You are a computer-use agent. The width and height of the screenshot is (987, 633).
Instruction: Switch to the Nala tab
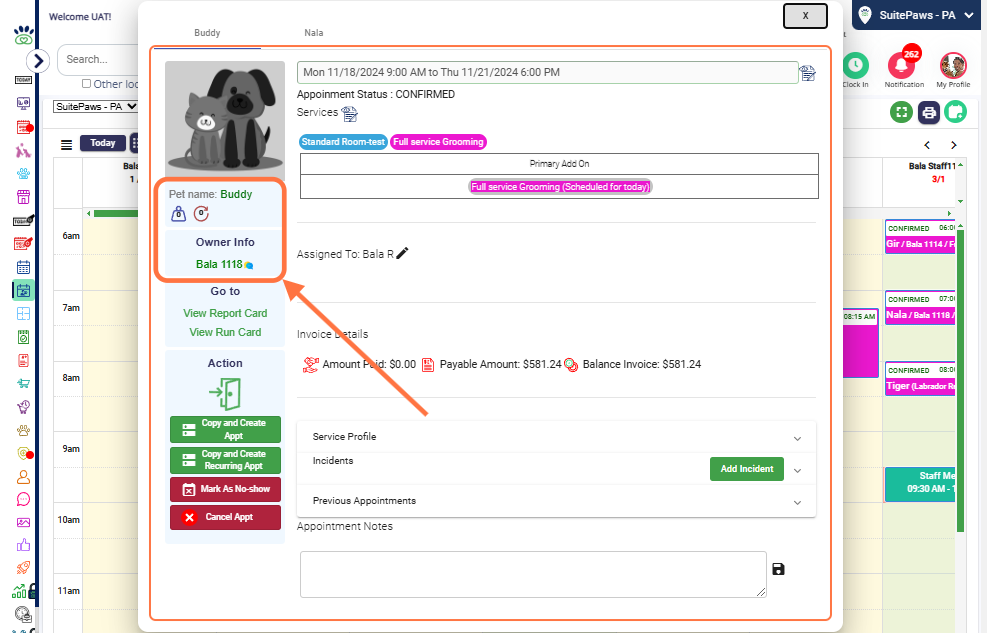(313, 33)
